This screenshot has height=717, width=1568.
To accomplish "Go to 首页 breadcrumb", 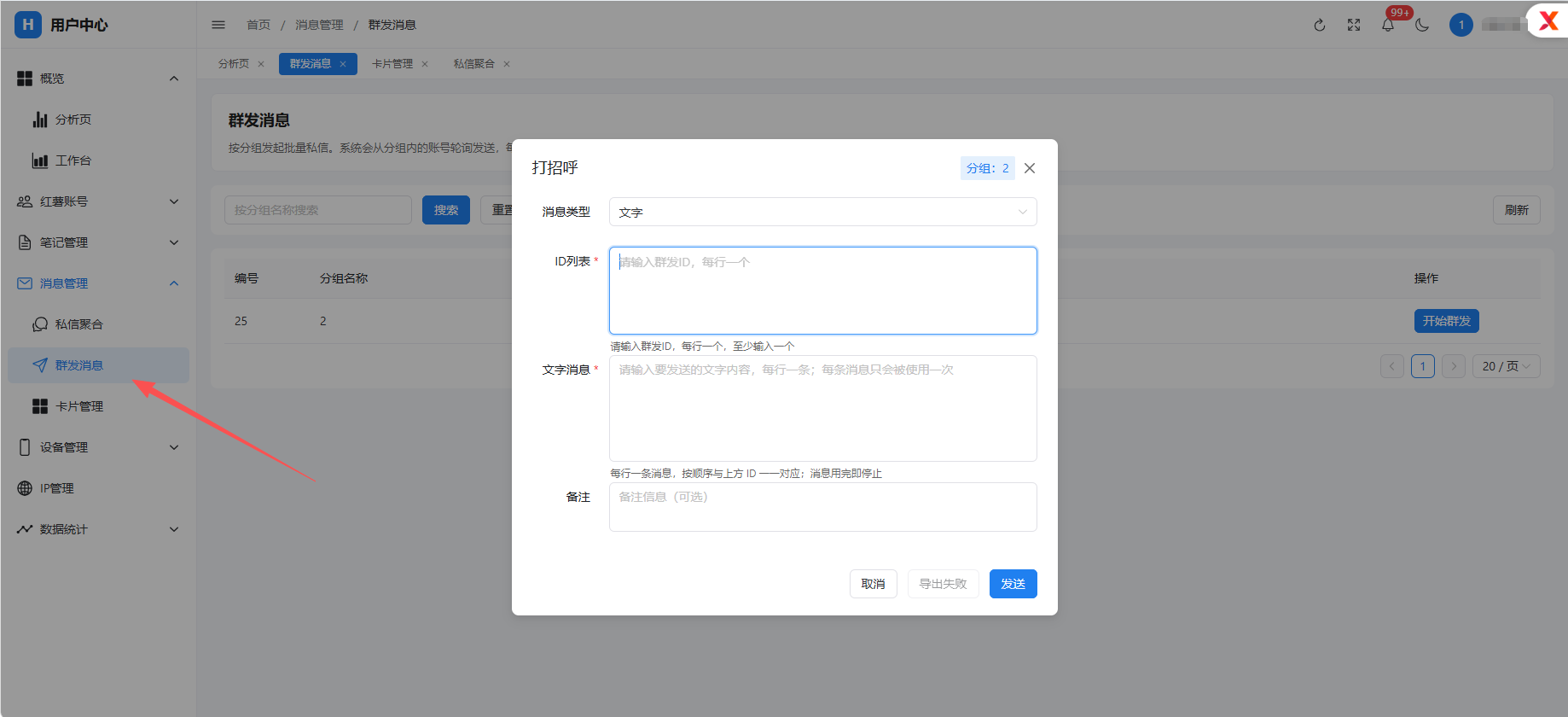I will coord(258,25).
